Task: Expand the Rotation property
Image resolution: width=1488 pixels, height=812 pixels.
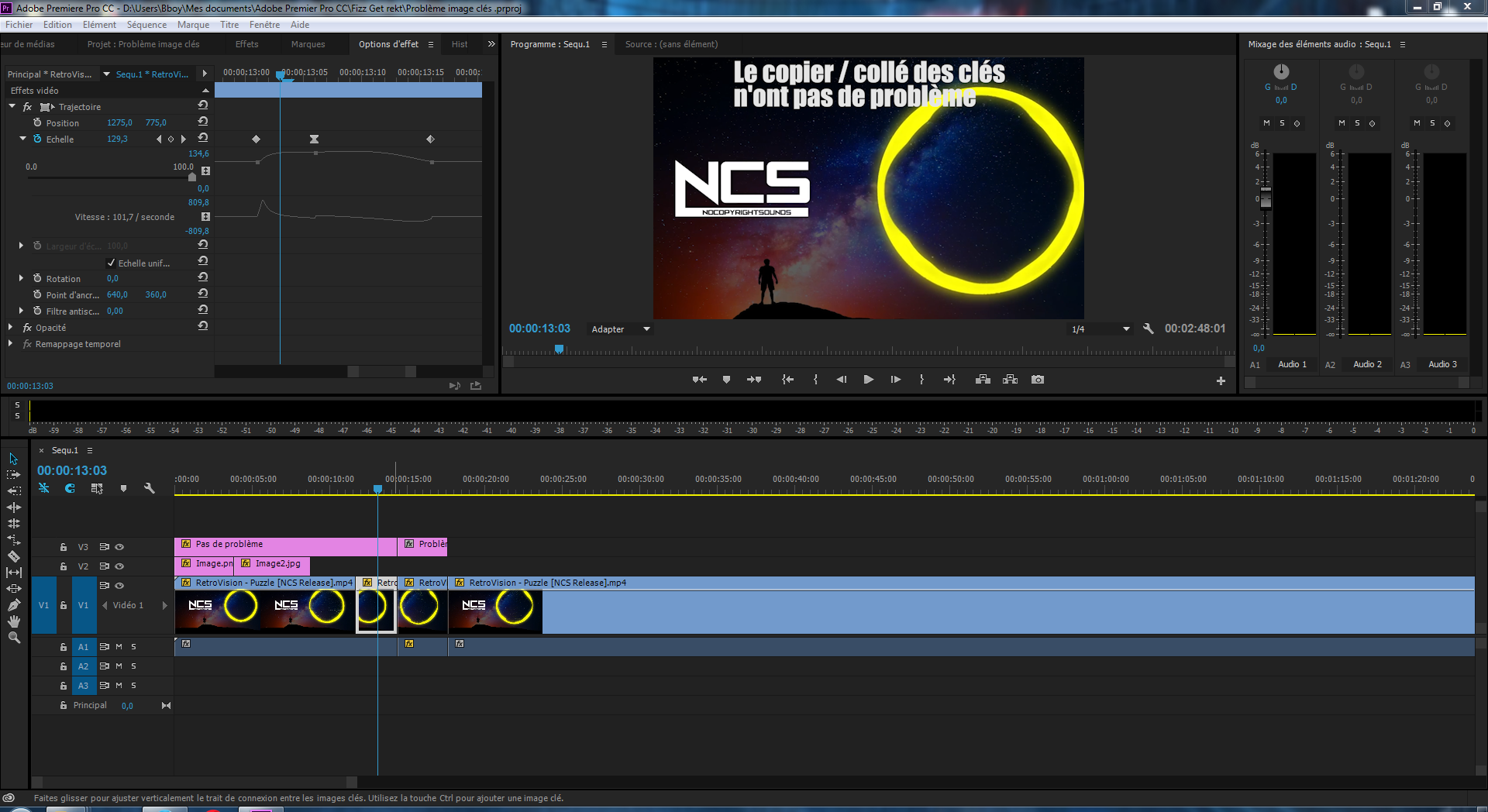Action: (x=21, y=277)
